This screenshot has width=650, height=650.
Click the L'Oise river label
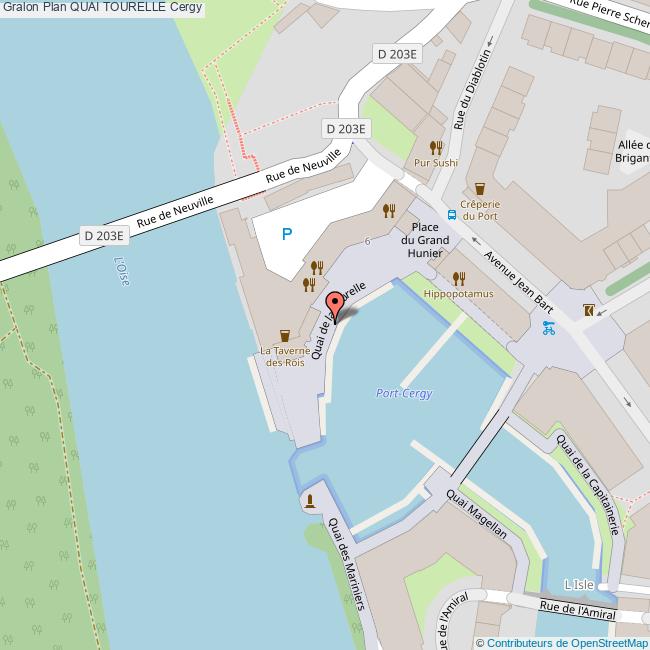pos(122,272)
